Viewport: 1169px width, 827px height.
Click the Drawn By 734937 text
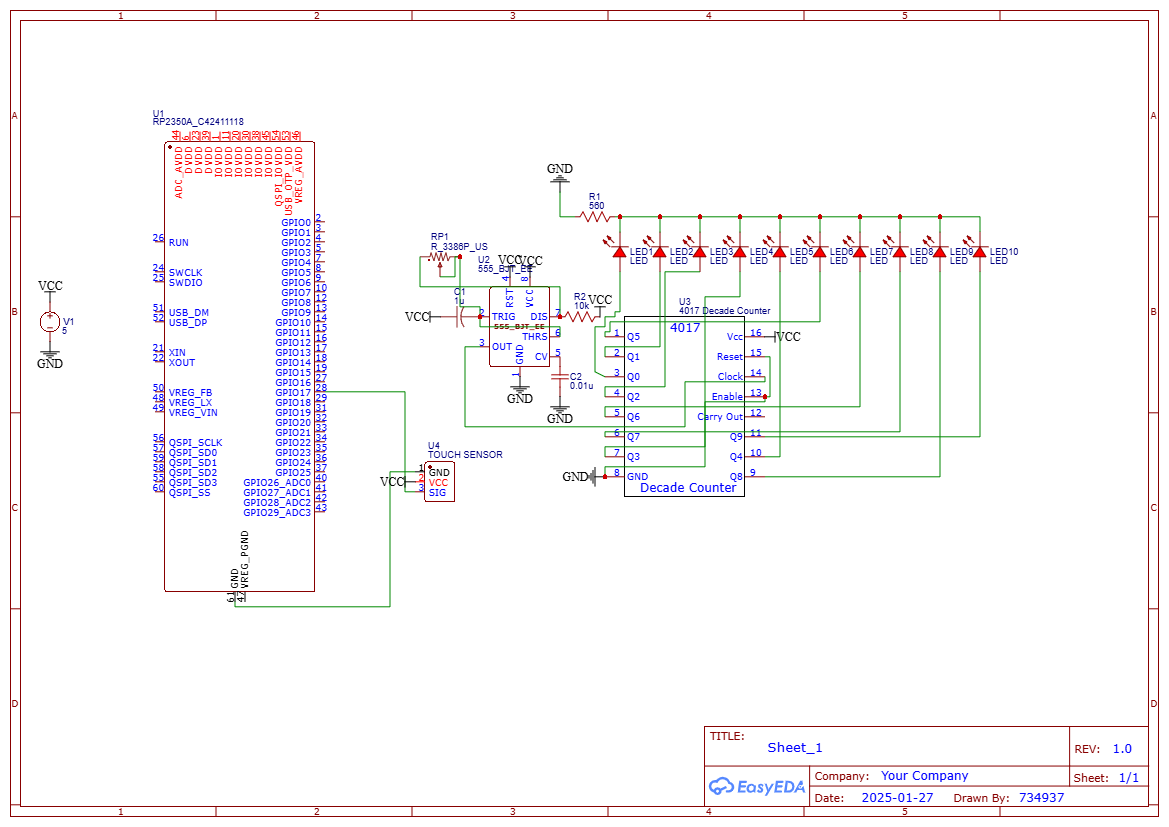1040,797
